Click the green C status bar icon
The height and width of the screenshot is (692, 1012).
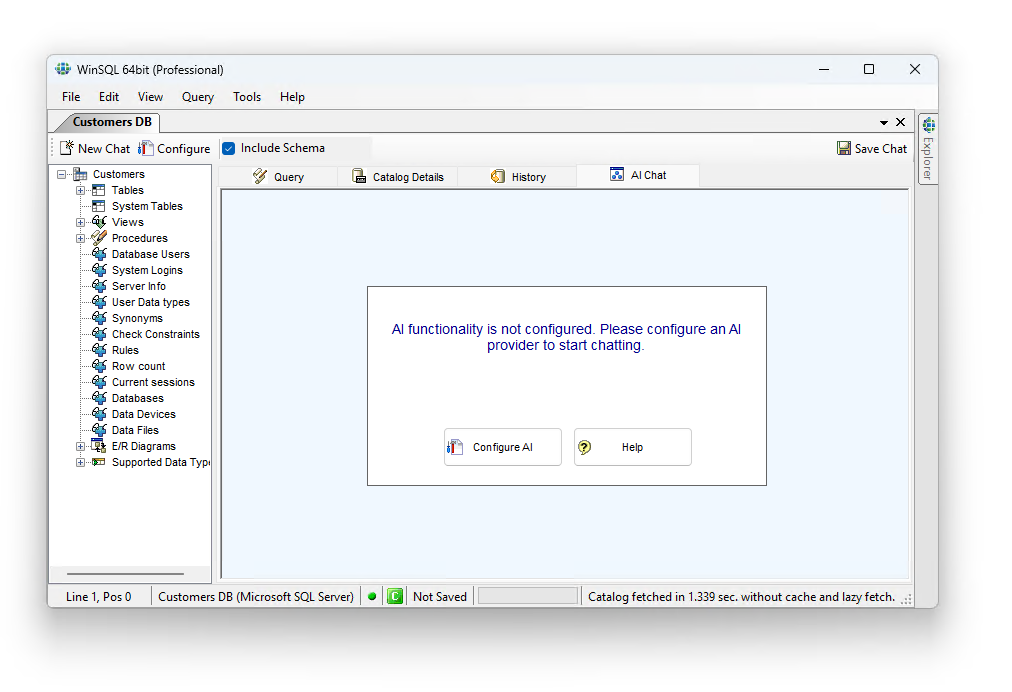click(395, 596)
